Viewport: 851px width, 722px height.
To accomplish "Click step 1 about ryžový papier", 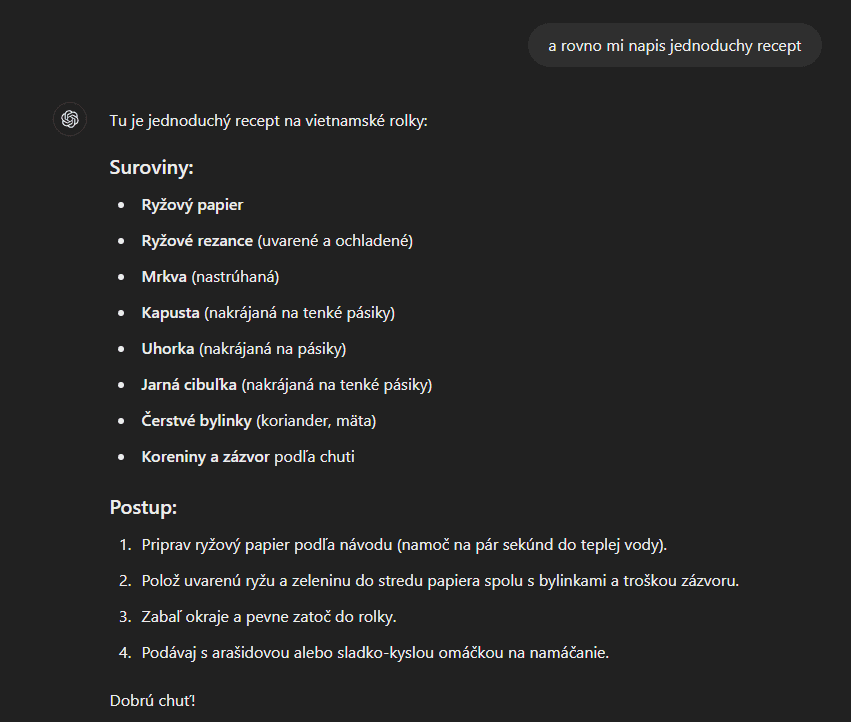I will click(x=404, y=544).
